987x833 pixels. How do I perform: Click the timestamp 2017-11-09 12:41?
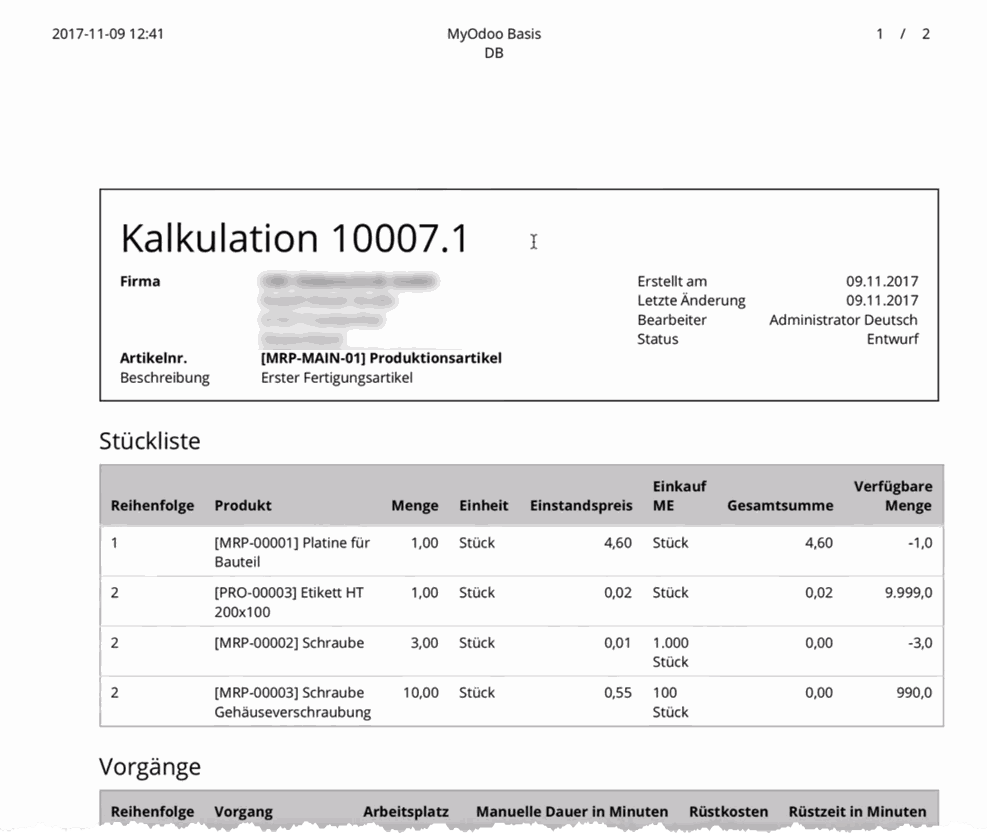tap(108, 34)
